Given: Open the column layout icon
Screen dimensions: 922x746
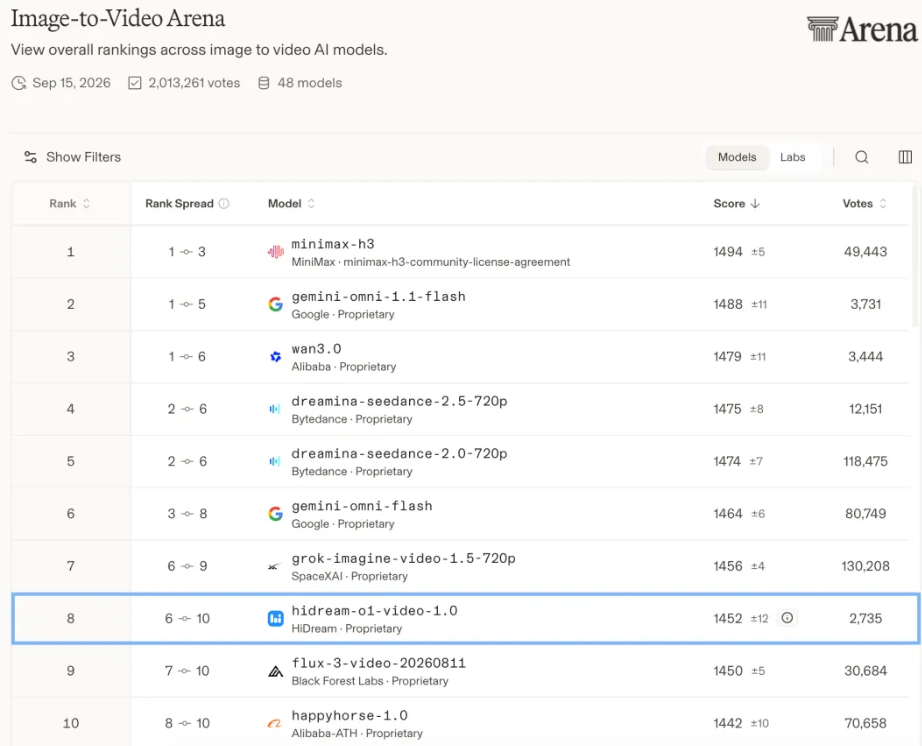Looking at the screenshot, I should (905, 157).
